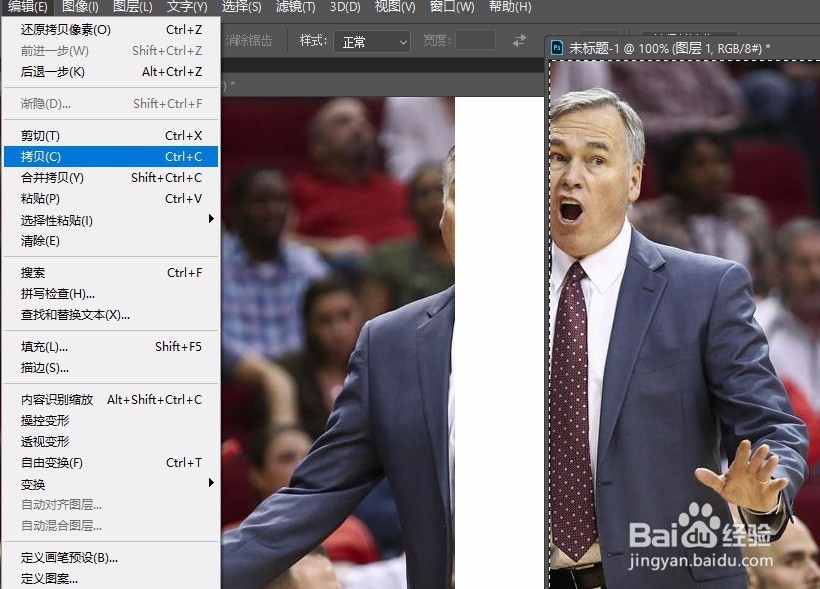
Task: Choose 内容识别缩放 menu entry
Action: (x=111, y=400)
